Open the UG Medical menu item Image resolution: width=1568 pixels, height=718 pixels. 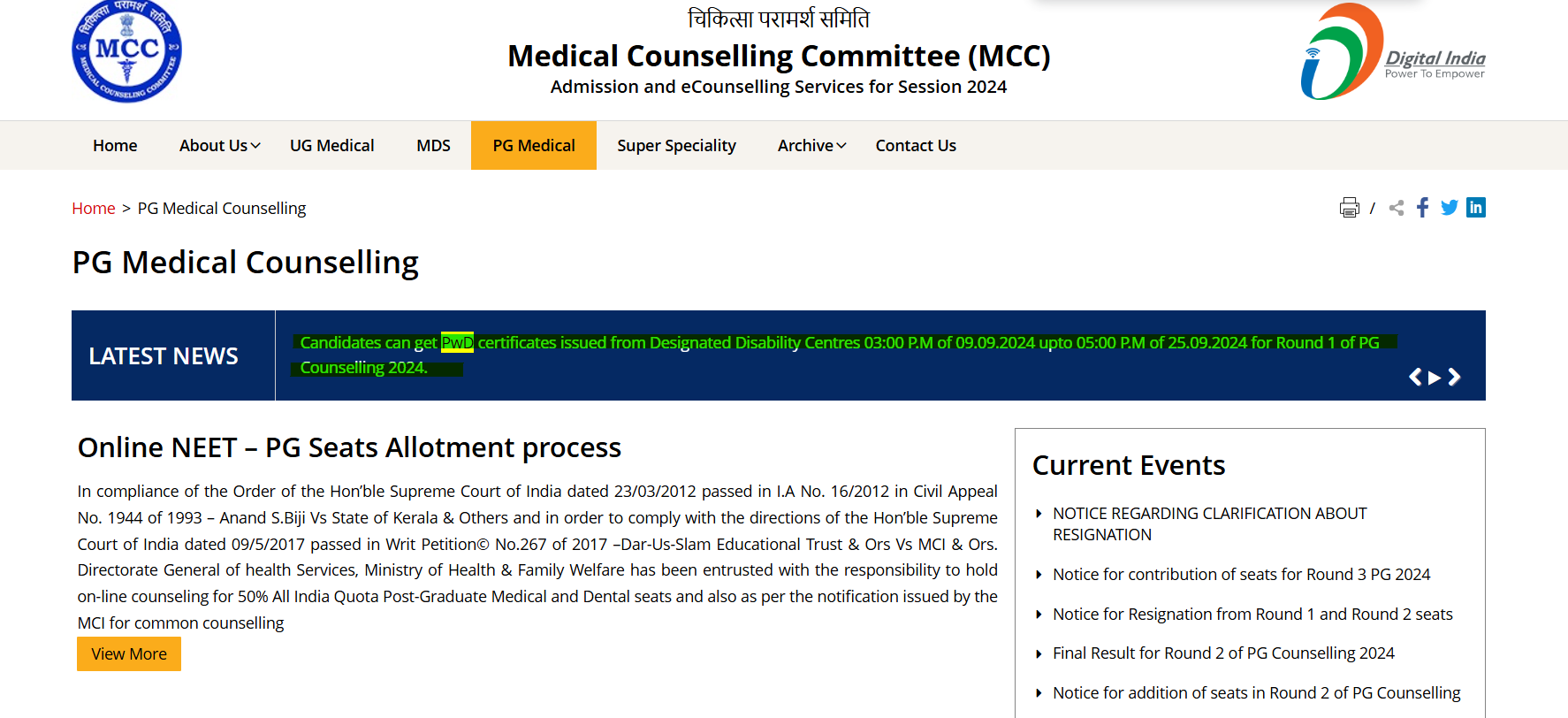tap(331, 146)
